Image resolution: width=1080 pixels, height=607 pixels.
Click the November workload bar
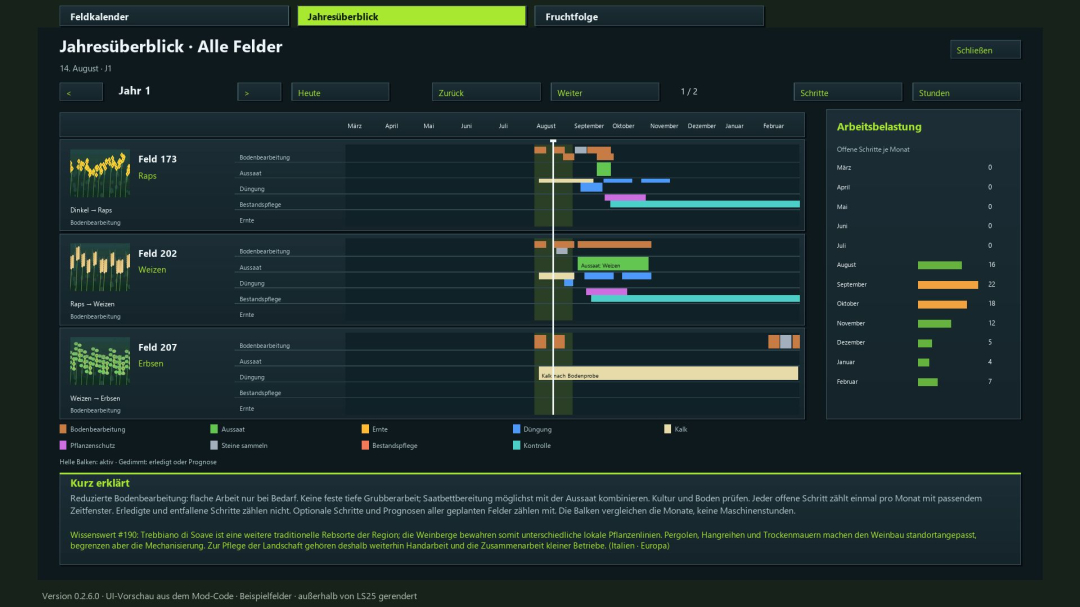point(934,323)
